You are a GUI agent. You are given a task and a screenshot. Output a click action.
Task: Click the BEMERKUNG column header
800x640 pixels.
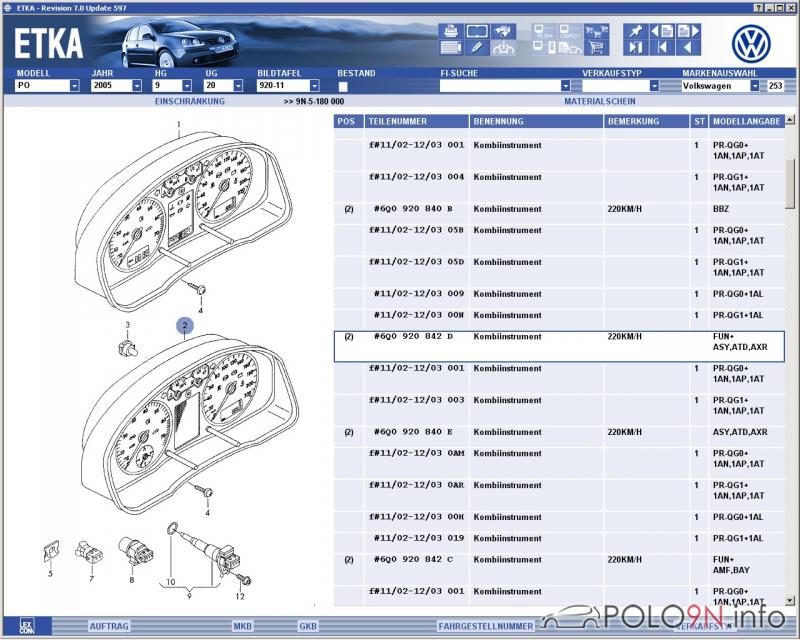646,121
